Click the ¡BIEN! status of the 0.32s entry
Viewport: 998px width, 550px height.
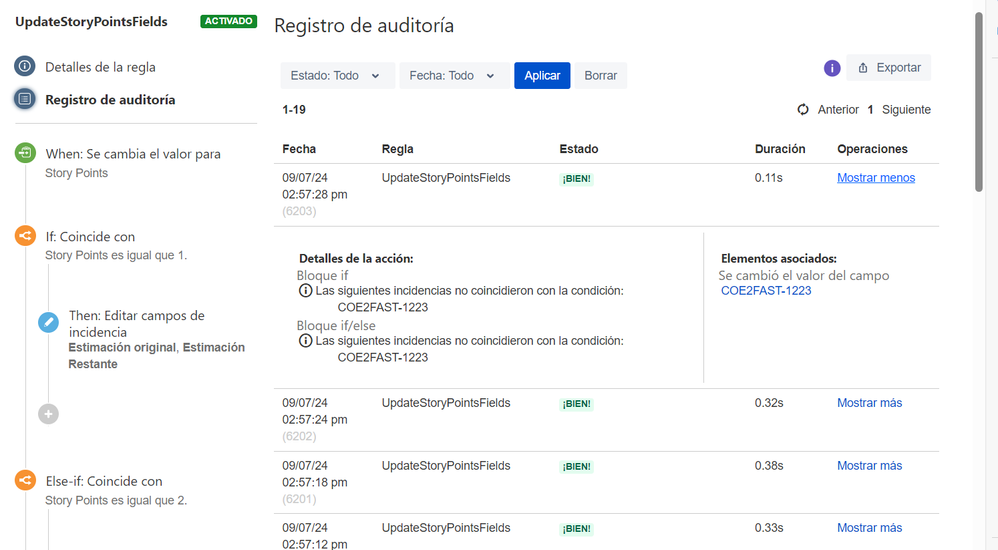pyautogui.click(x=577, y=404)
